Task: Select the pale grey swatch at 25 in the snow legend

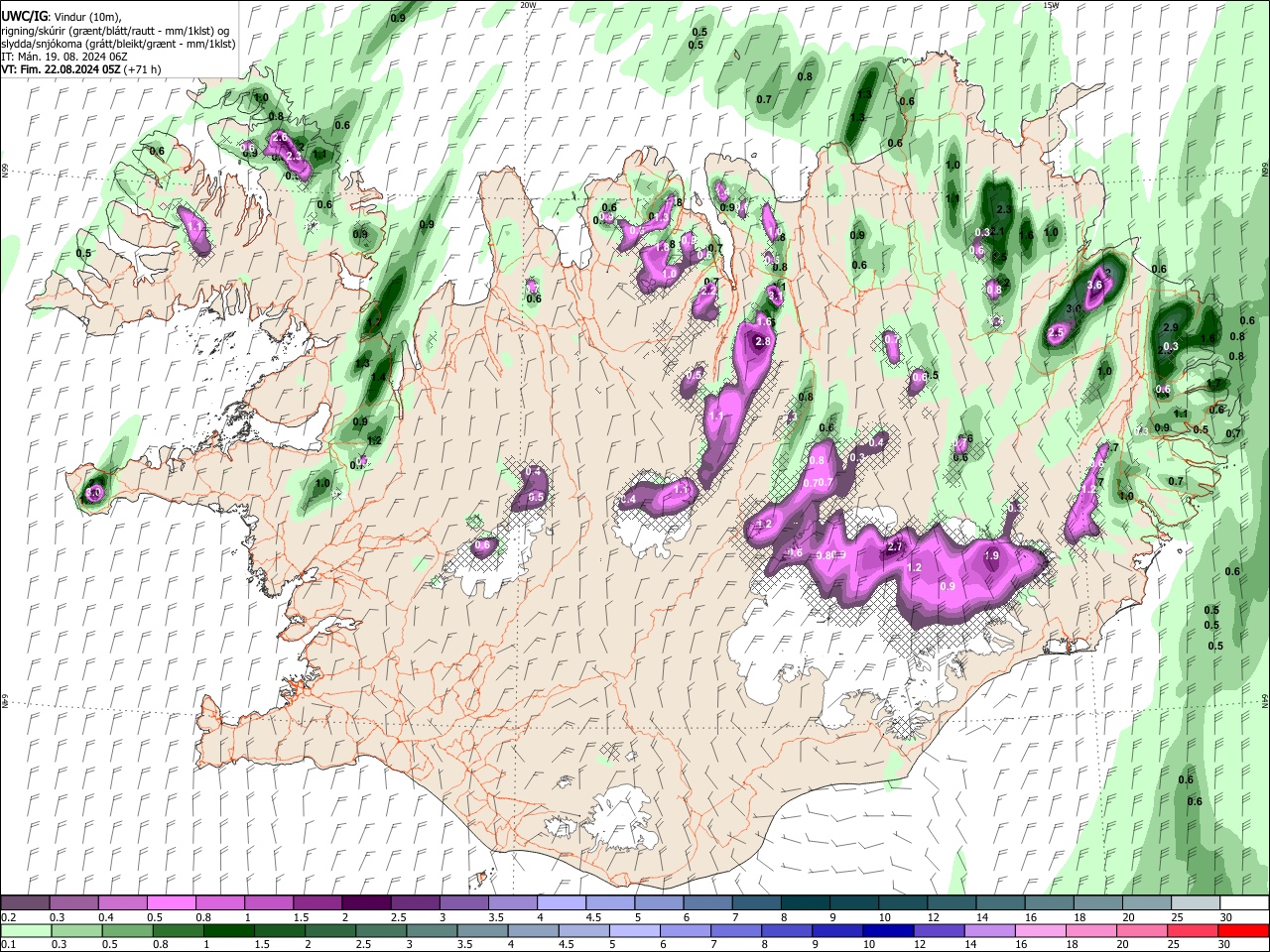Action: [x=1196, y=903]
